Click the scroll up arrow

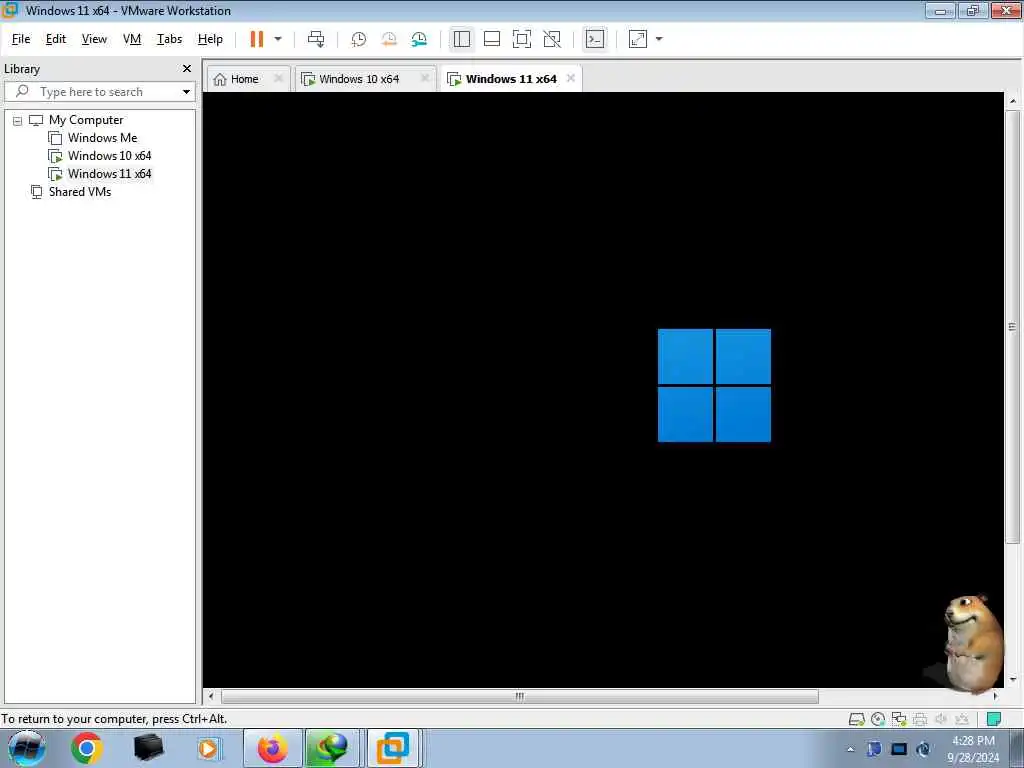coord(1012,101)
